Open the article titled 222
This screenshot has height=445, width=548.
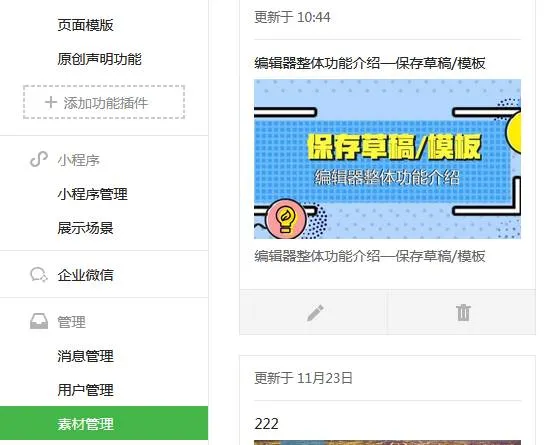267,424
